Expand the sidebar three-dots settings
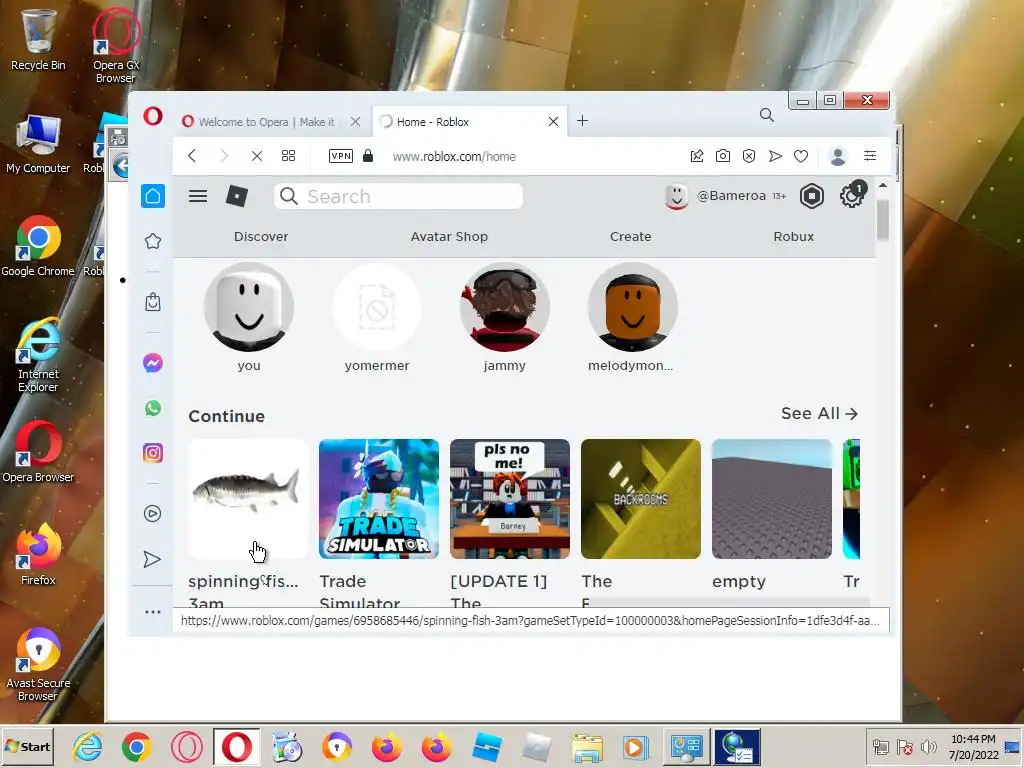 click(153, 612)
